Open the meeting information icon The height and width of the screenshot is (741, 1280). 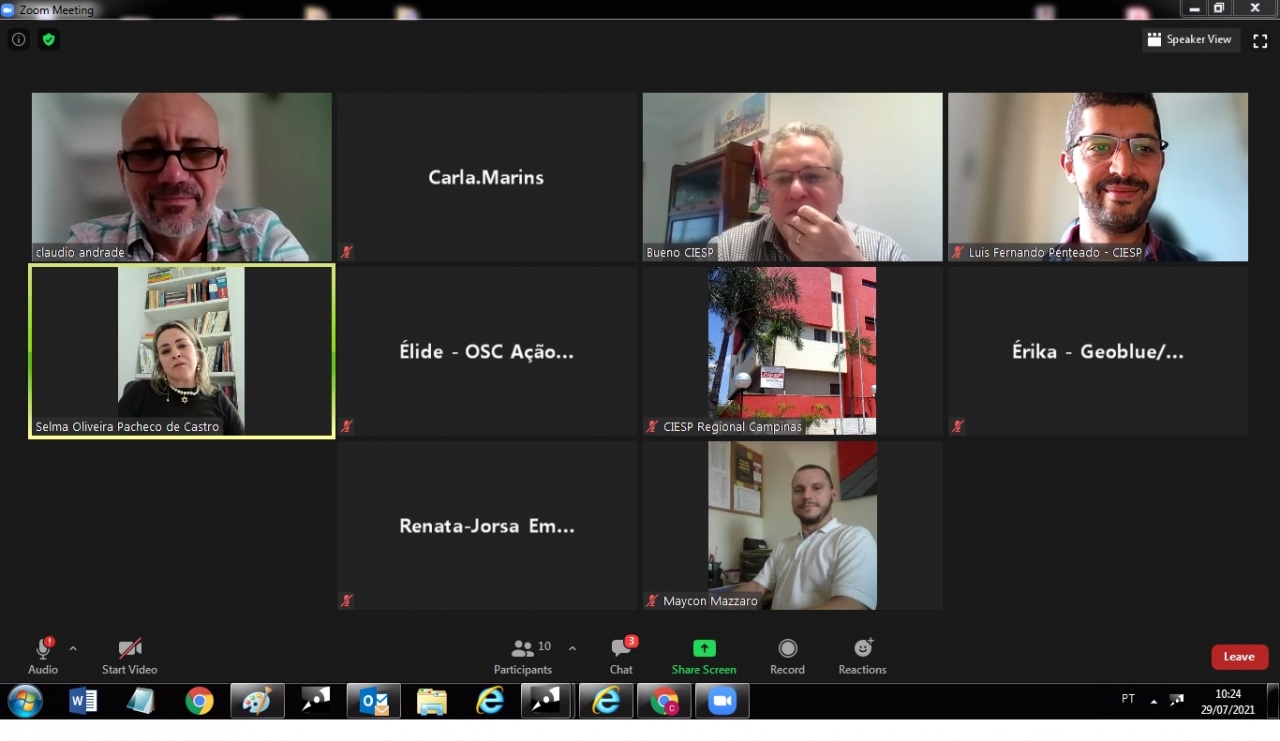click(x=18, y=40)
